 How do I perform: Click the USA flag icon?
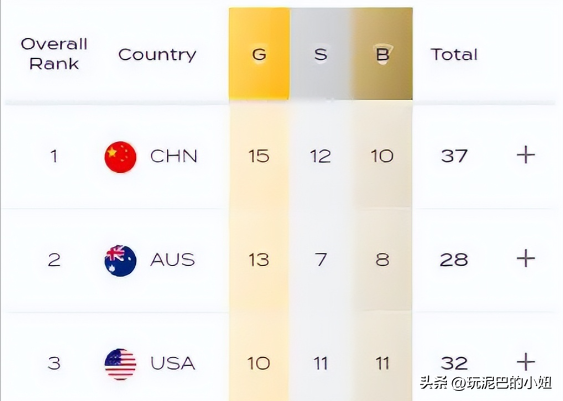pyautogui.click(x=120, y=364)
